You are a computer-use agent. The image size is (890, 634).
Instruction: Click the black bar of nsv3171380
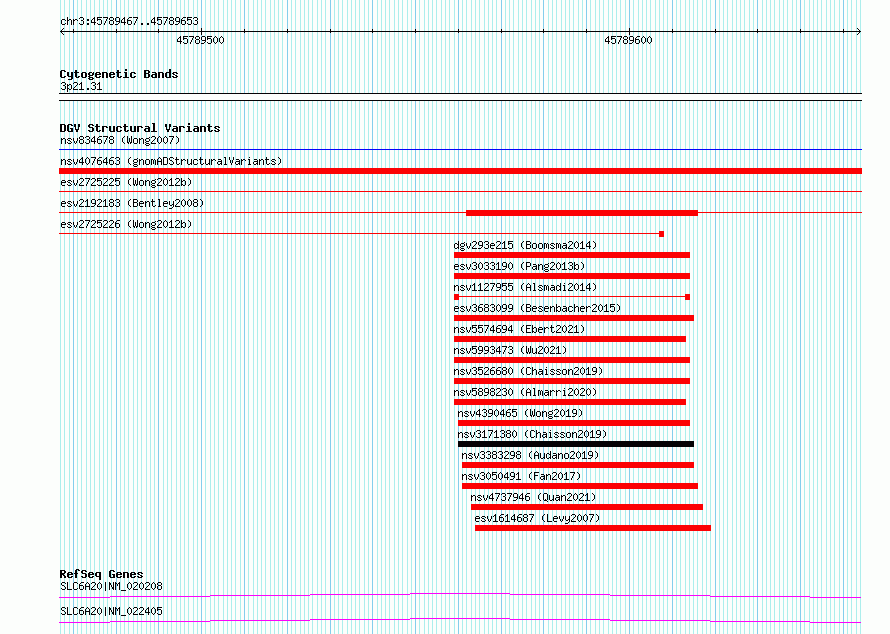576,444
